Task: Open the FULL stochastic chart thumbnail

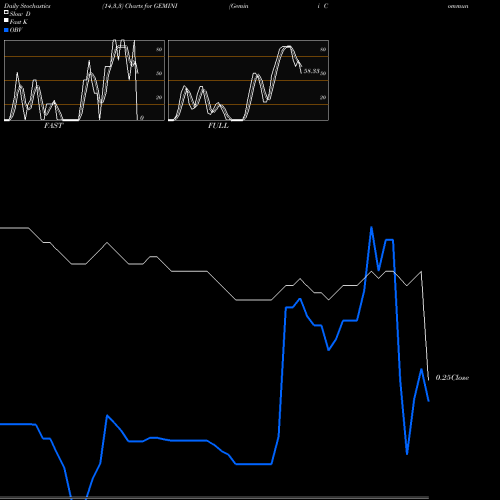Action: click(x=248, y=80)
